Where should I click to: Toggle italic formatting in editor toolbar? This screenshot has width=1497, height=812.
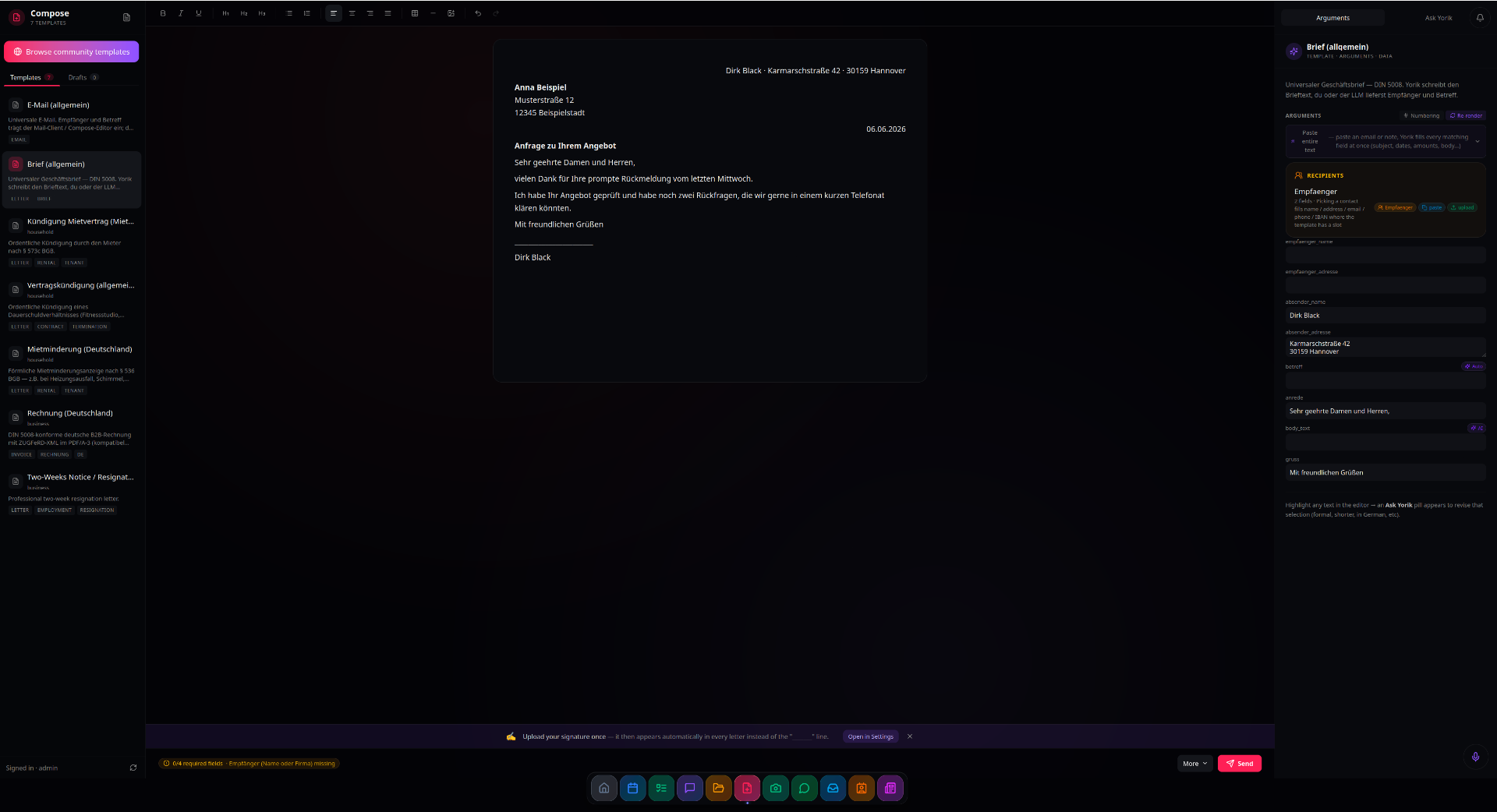181,13
